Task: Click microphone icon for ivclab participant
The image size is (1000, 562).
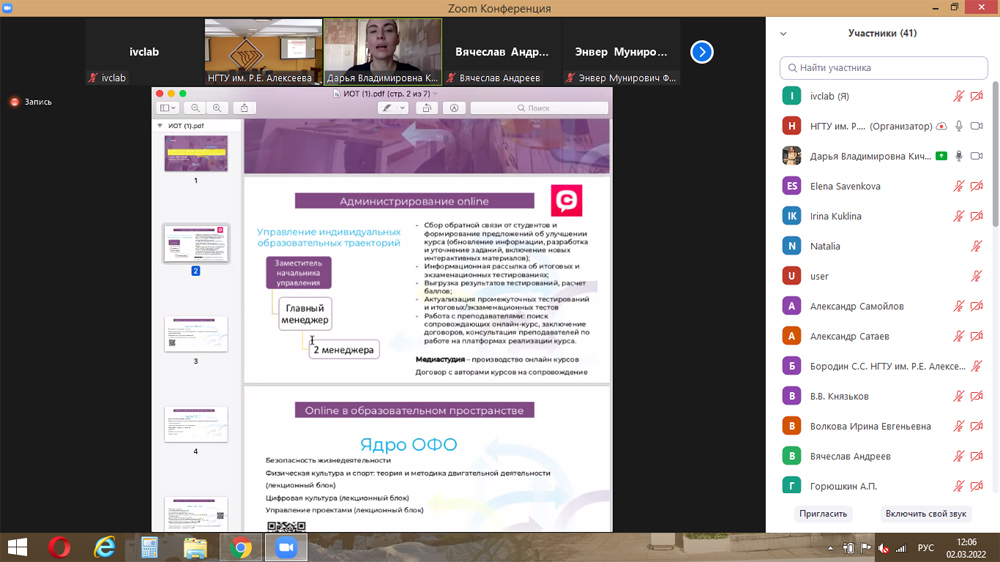Action: 959,96
